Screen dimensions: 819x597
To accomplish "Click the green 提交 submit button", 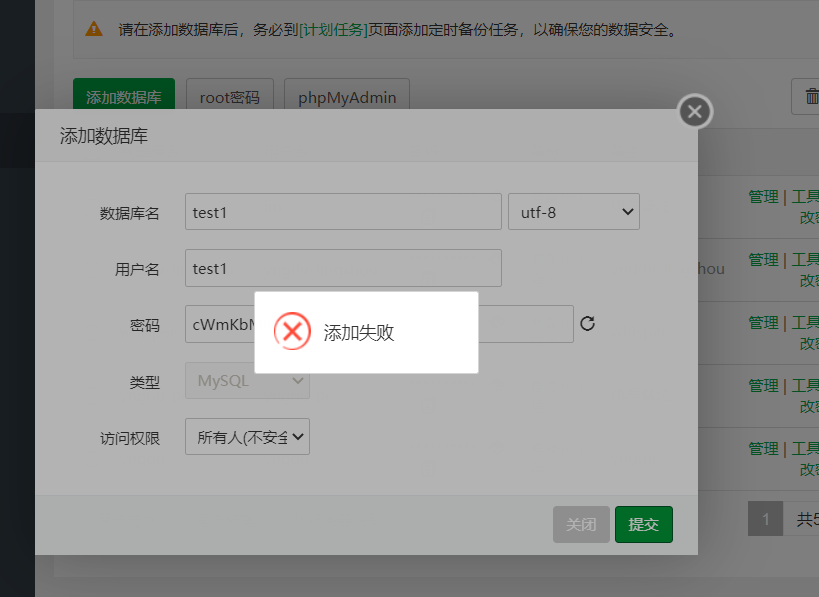I will coord(644,524).
